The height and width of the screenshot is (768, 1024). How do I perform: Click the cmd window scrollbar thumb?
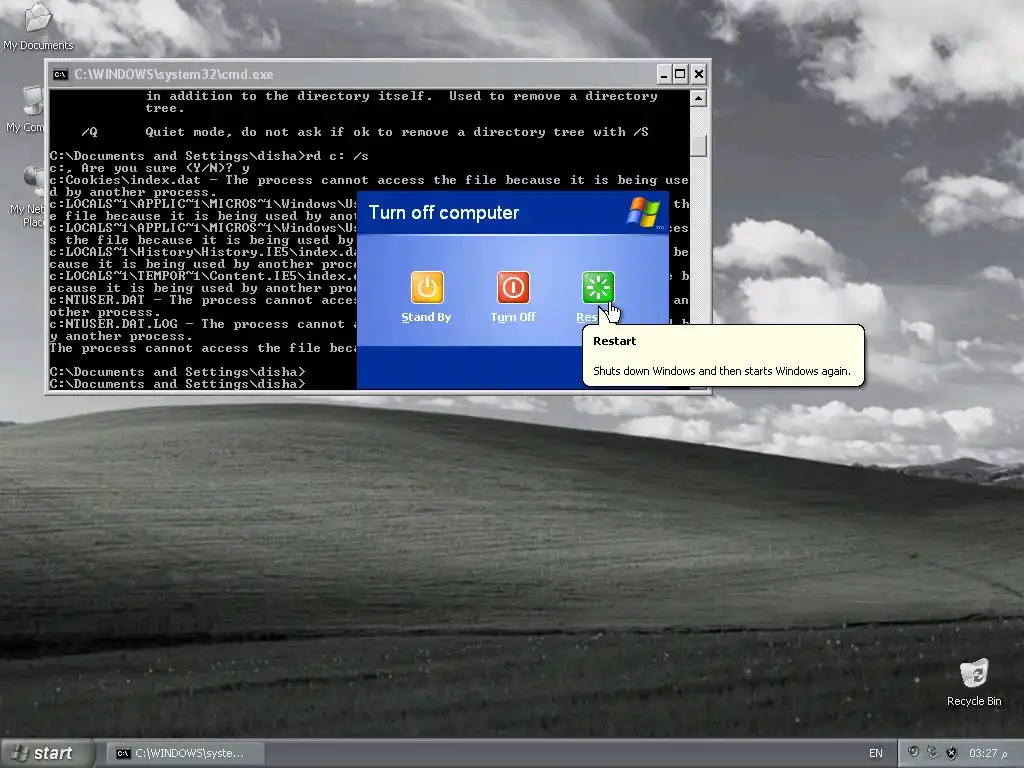pyautogui.click(x=698, y=146)
